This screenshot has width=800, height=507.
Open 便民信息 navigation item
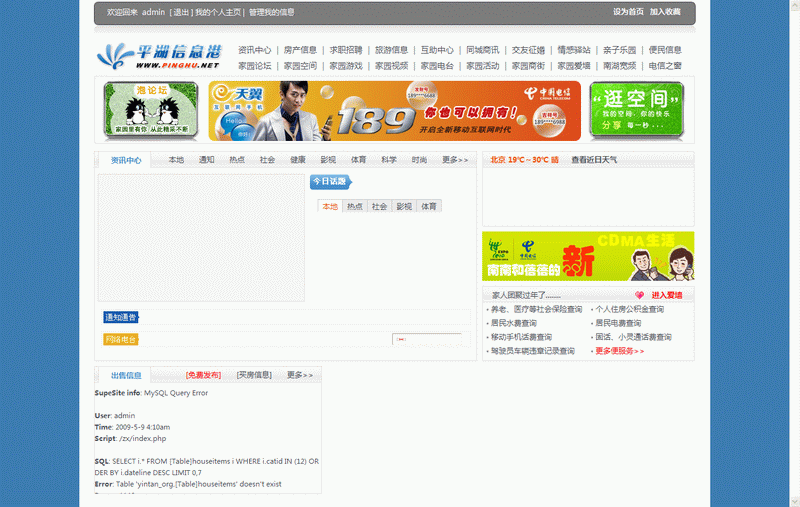(x=665, y=50)
